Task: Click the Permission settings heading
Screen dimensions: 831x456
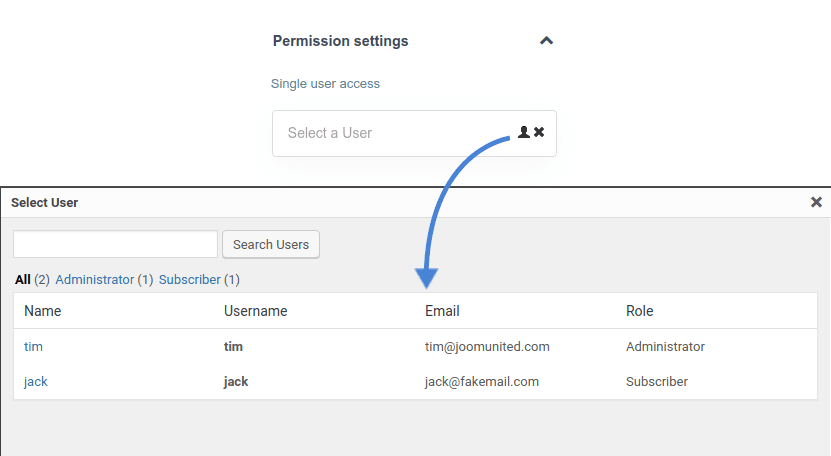Action: click(x=340, y=41)
